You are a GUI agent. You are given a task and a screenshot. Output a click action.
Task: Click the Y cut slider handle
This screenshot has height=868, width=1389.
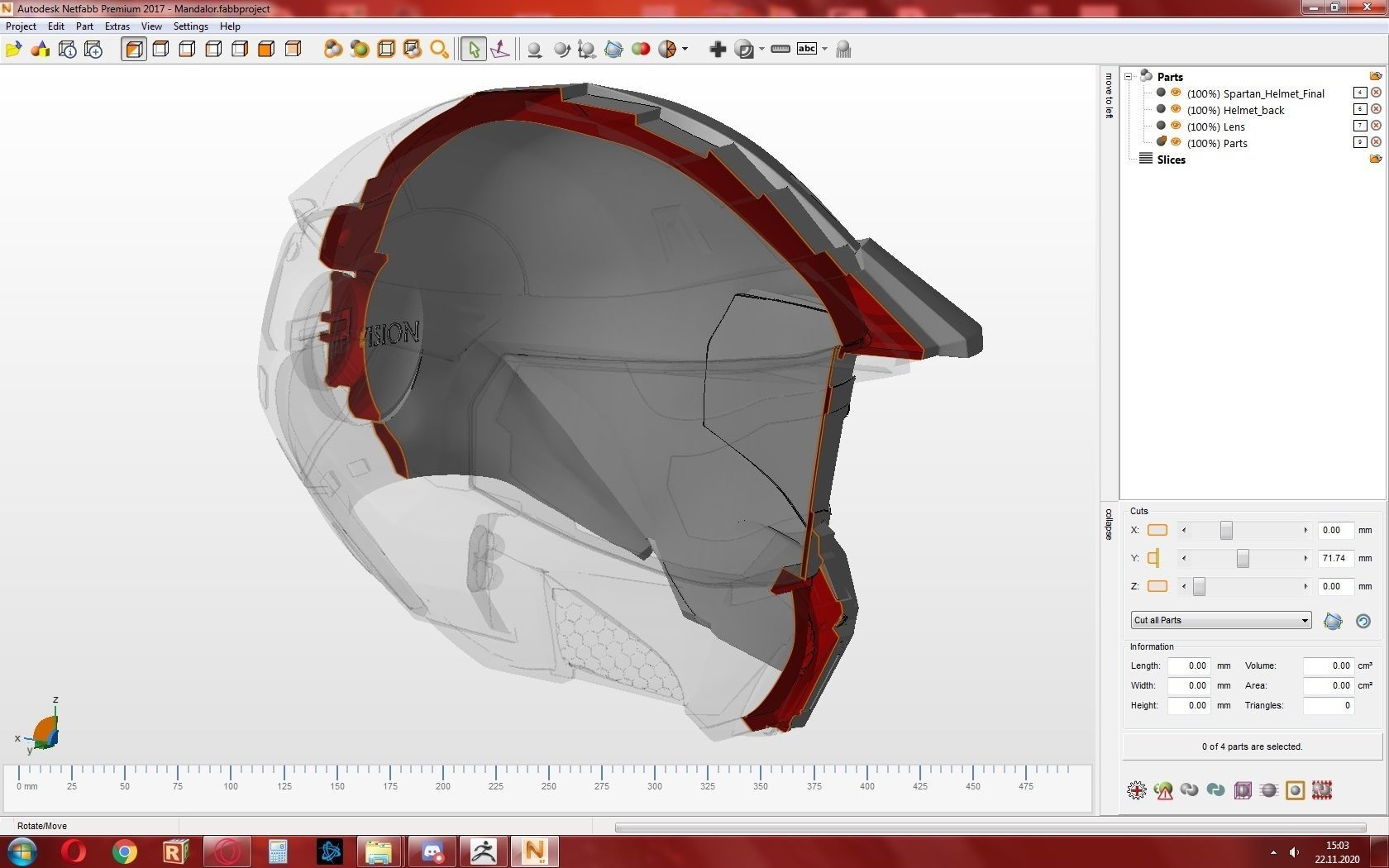point(1243,558)
